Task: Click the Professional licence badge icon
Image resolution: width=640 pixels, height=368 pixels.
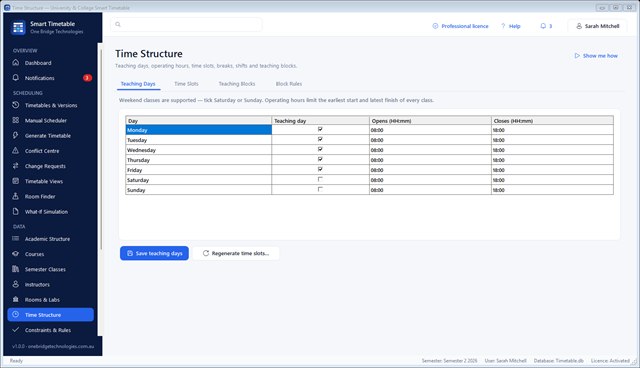Action: pyautogui.click(x=435, y=26)
